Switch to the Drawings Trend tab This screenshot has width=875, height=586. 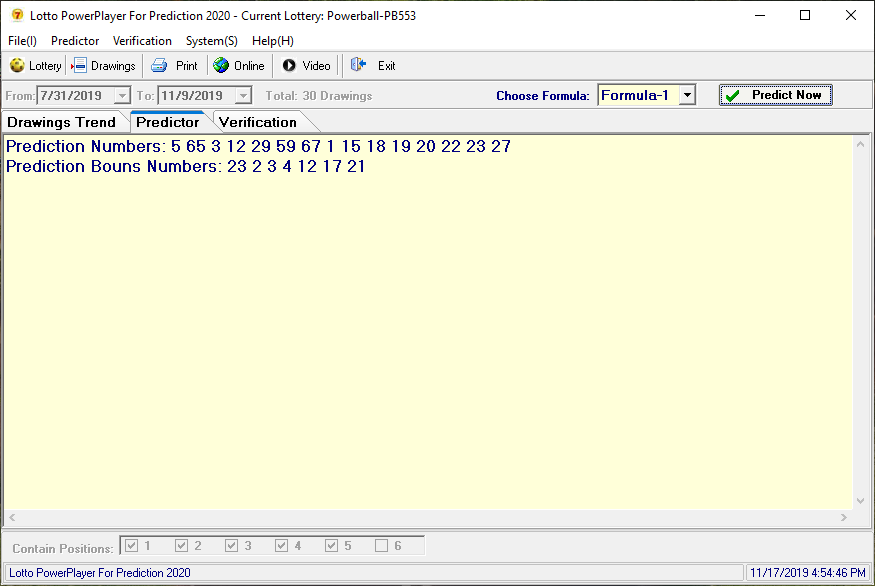pyautogui.click(x=61, y=122)
